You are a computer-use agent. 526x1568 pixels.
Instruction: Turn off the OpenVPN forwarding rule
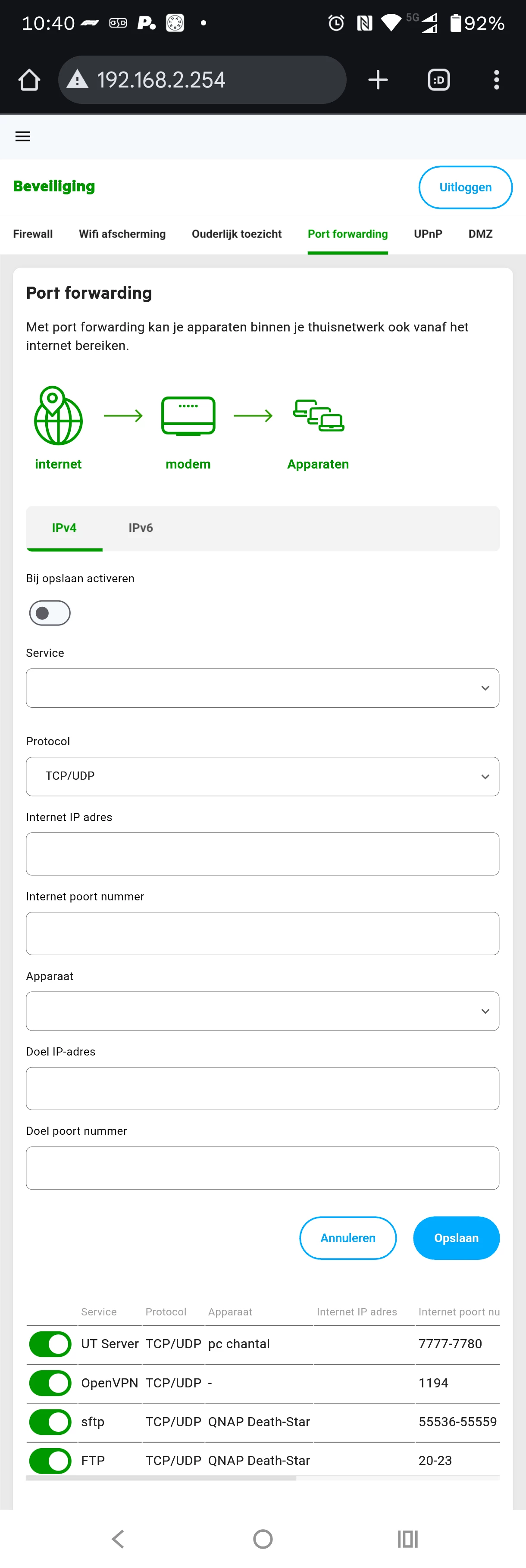[50, 1382]
